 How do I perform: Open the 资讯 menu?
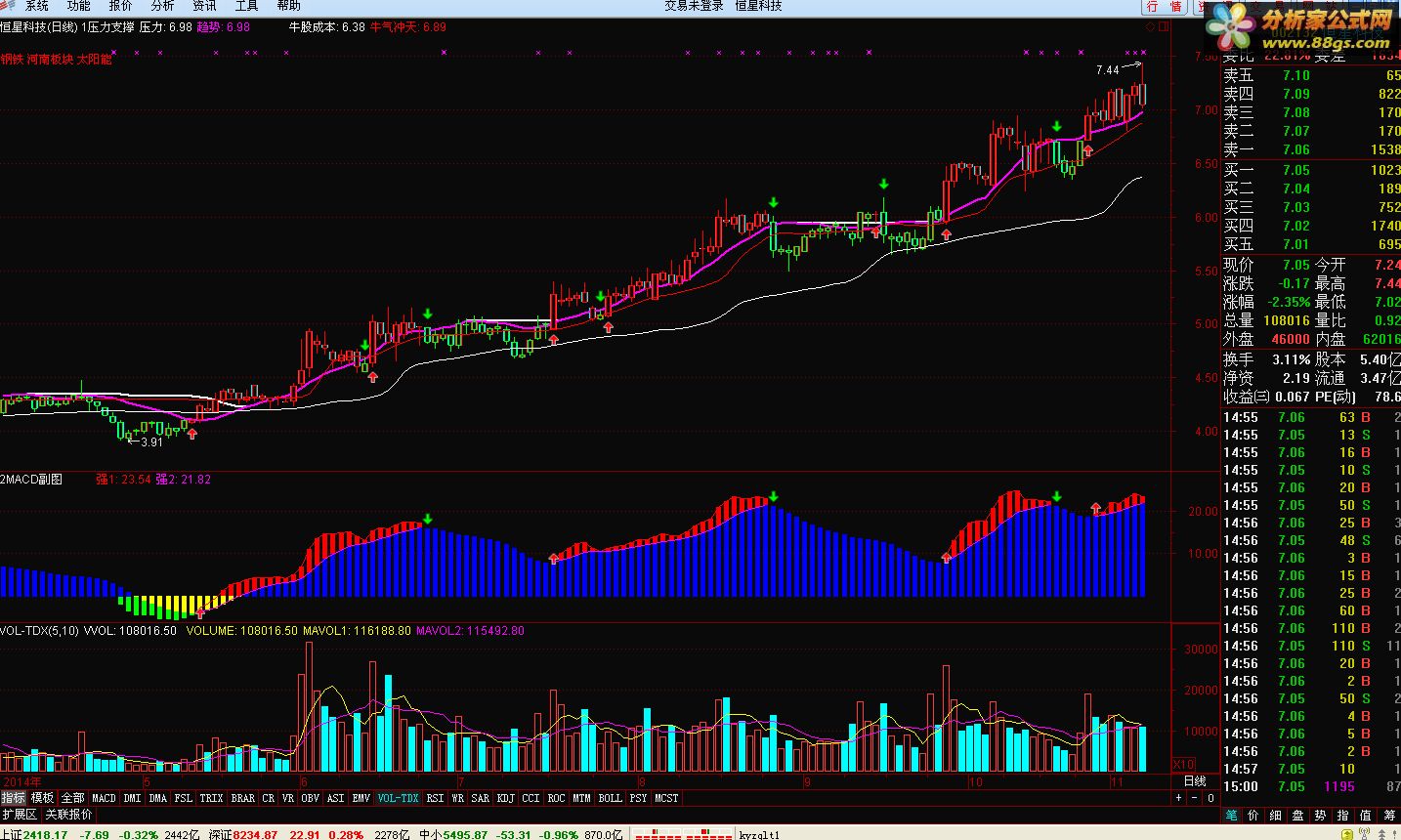(x=204, y=6)
